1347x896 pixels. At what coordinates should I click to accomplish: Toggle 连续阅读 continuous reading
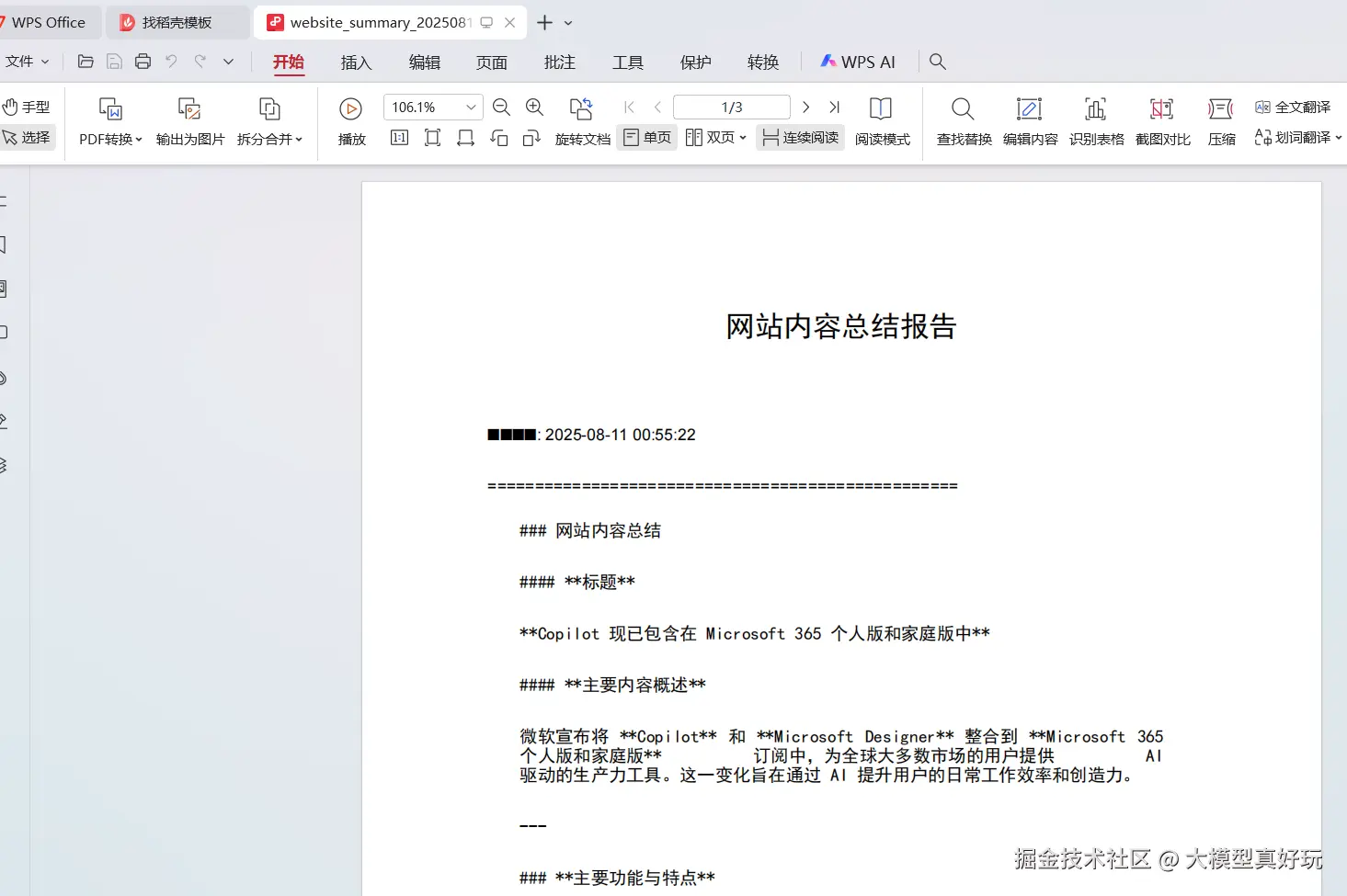[x=801, y=138]
